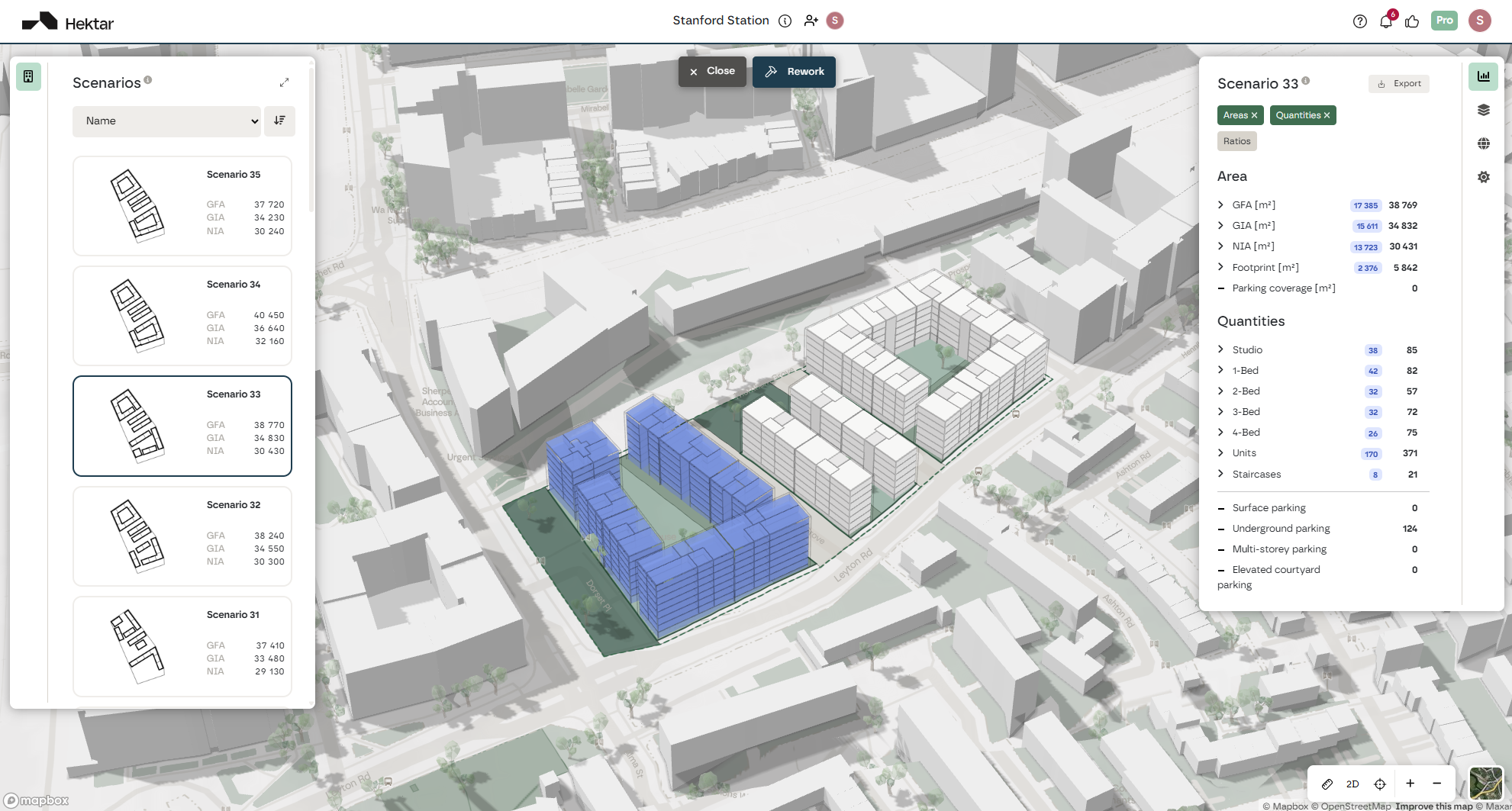Toggle the Ratios filter chip
This screenshot has width=1512, height=811.
[x=1236, y=141]
